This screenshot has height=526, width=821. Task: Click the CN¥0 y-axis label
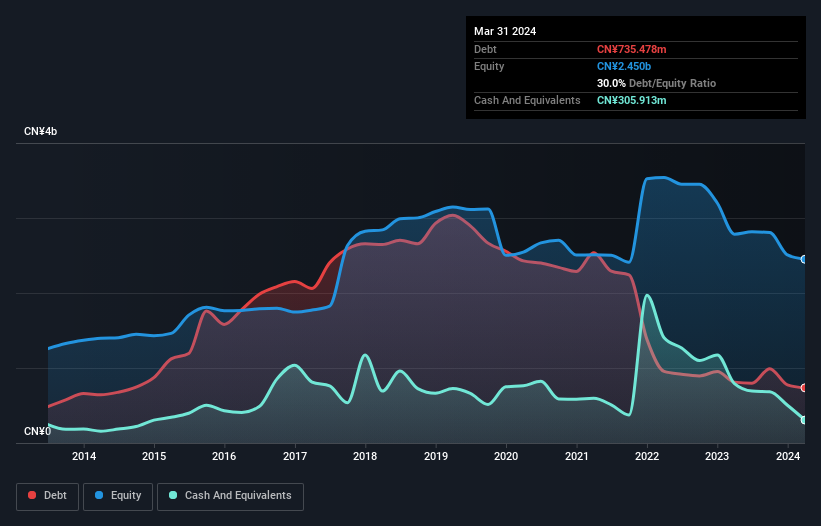click(37, 431)
